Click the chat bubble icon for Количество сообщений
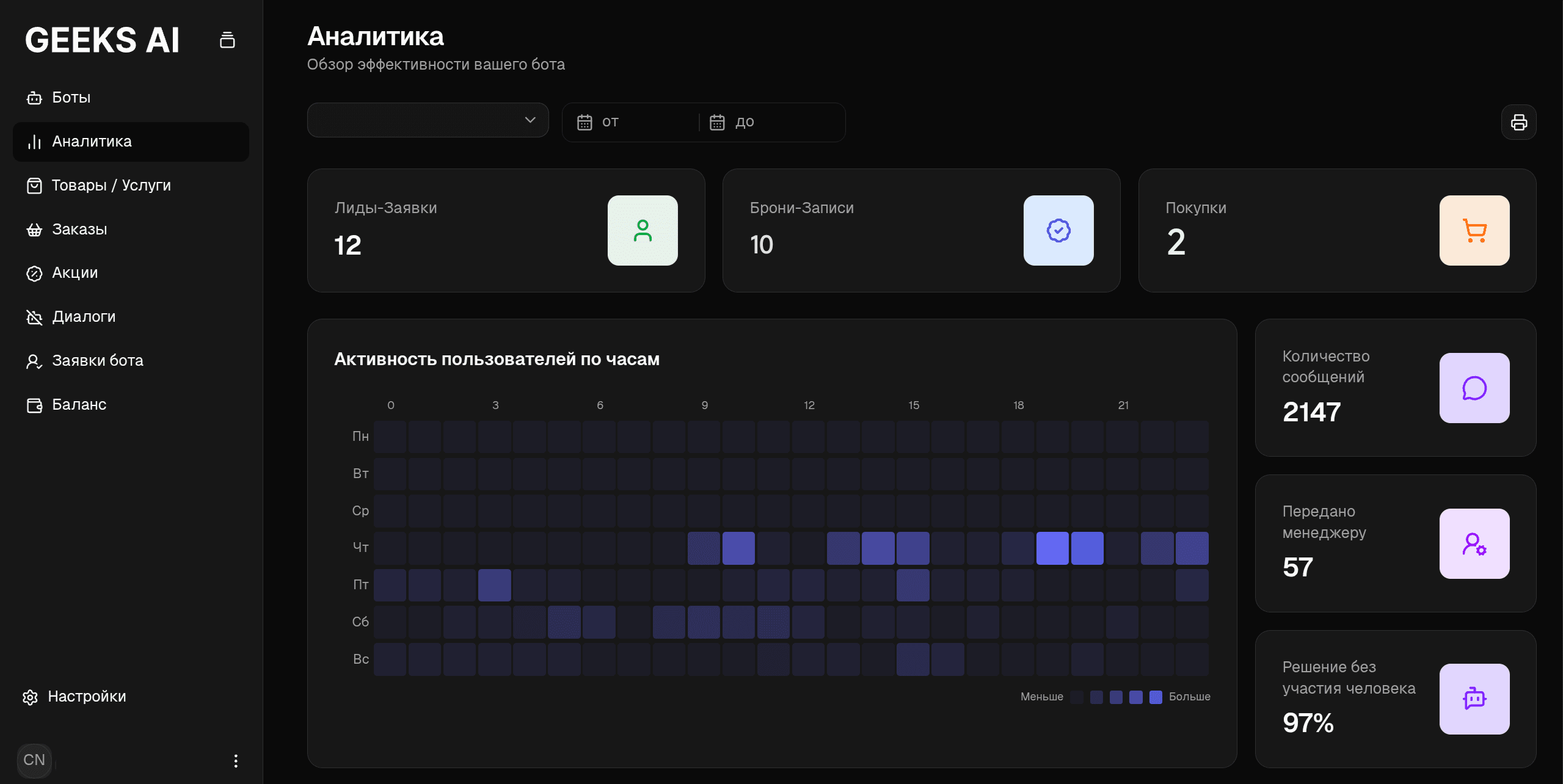Screen dimensions: 1563x784 click(x=1474, y=388)
